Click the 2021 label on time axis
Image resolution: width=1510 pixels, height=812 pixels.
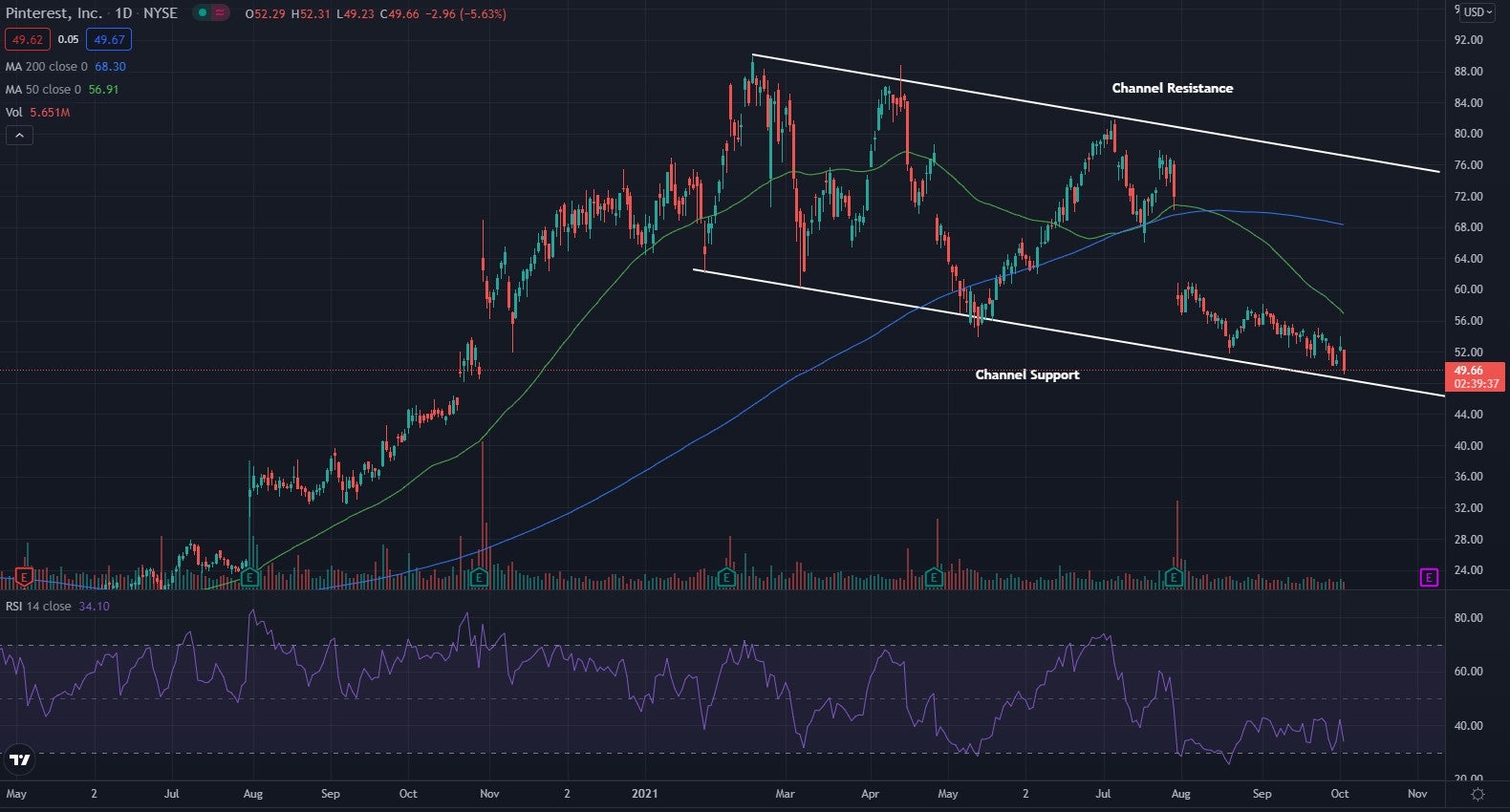click(646, 794)
